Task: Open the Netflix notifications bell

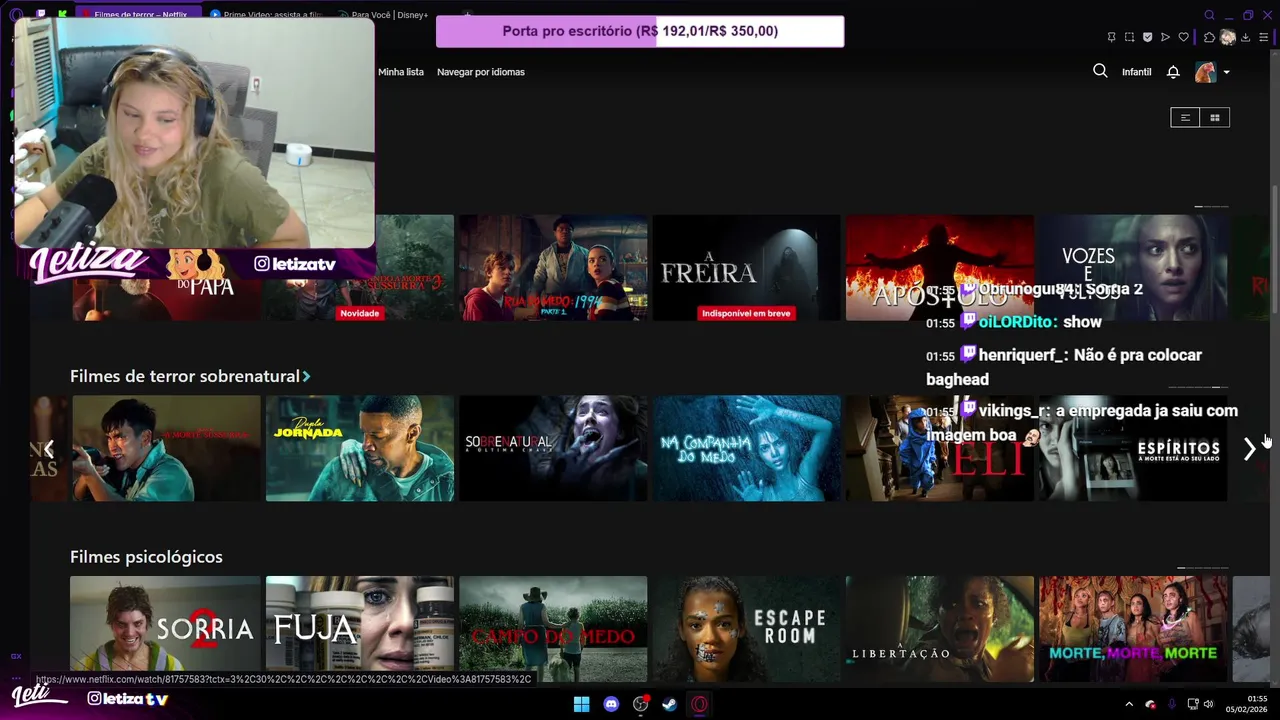Action: tap(1173, 72)
